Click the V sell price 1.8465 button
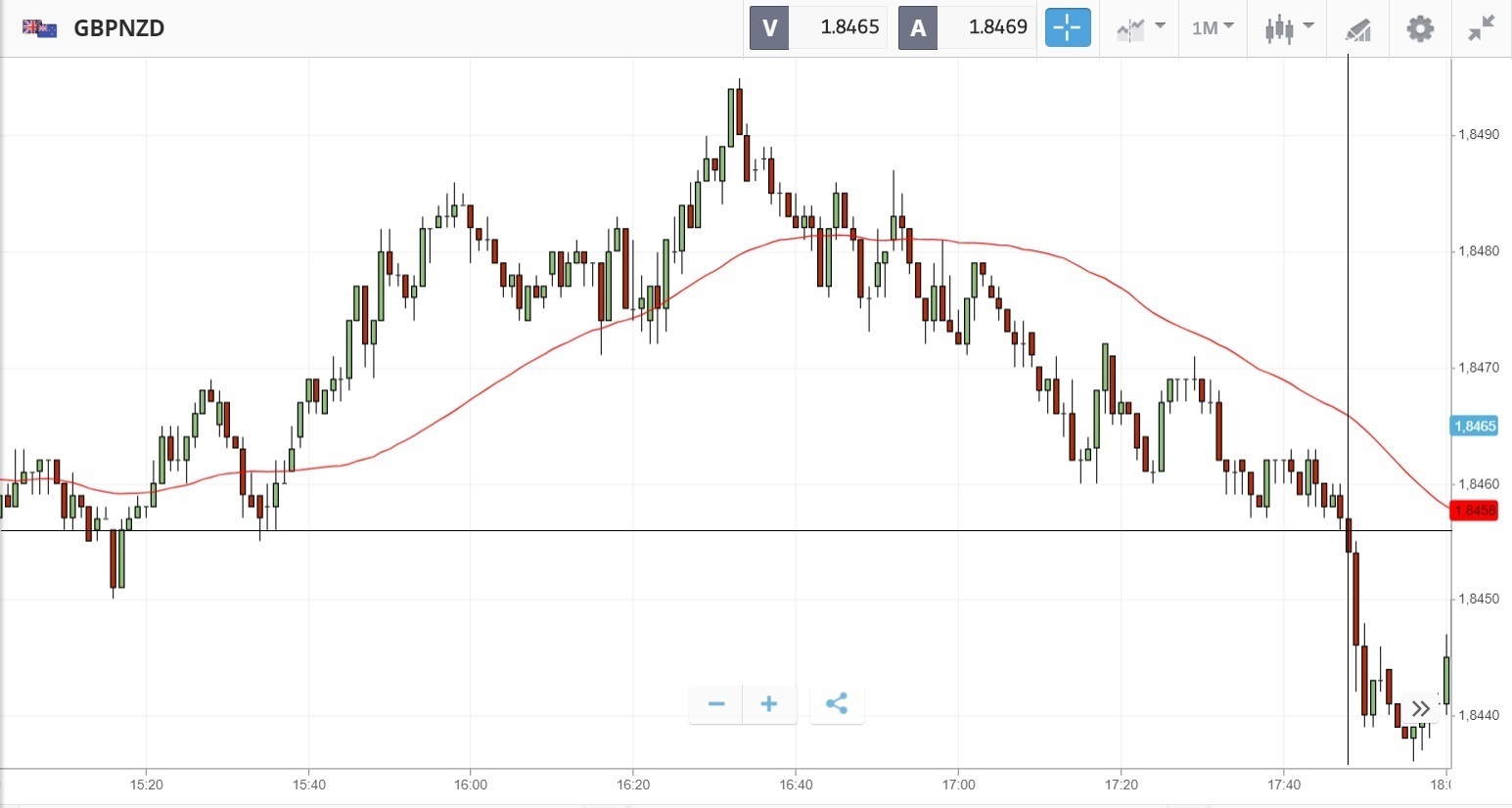Viewport: 1512px width, 808px height. [818, 27]
